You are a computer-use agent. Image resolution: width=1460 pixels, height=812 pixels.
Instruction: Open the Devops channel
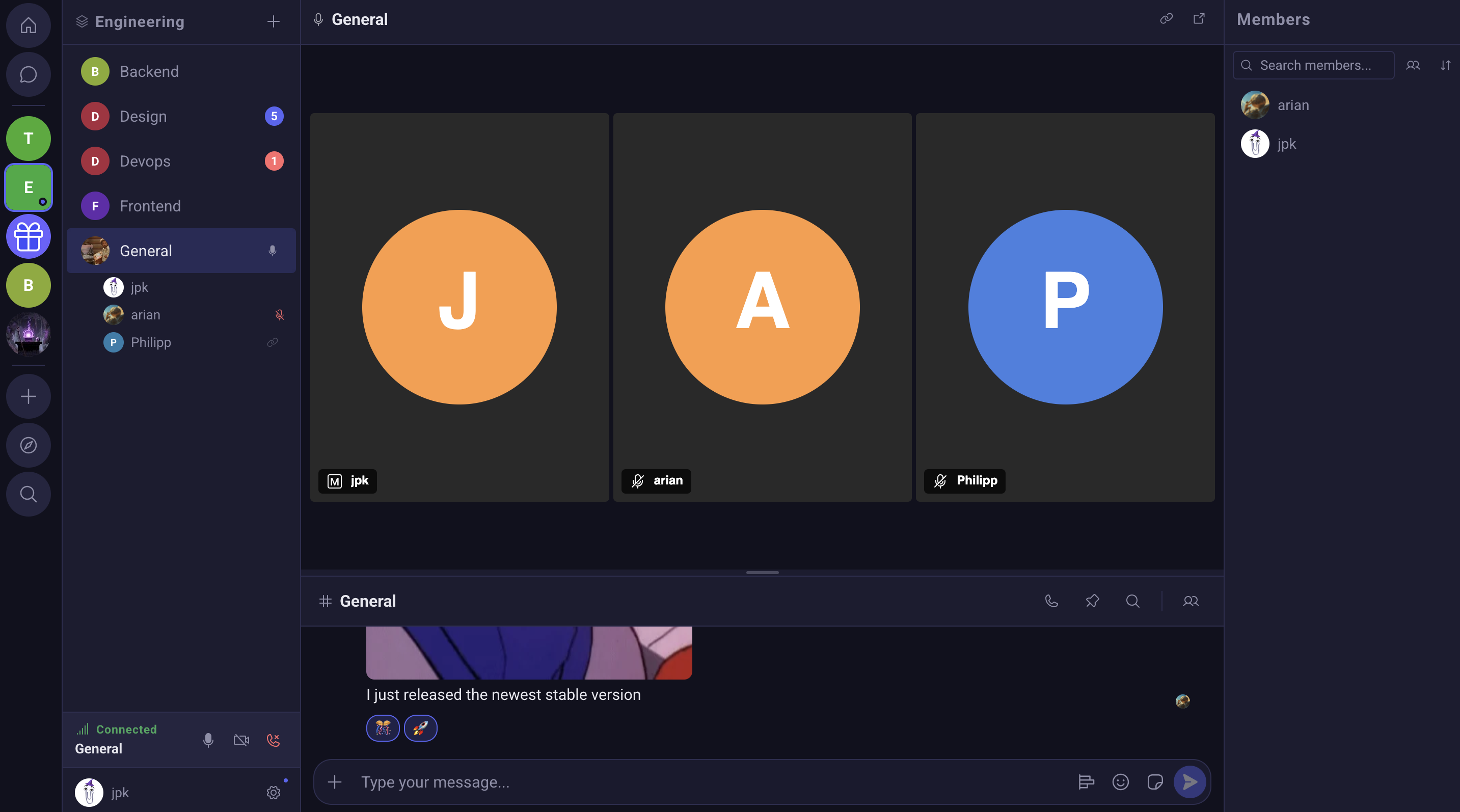pyautogui.click(x=181, y=161)
